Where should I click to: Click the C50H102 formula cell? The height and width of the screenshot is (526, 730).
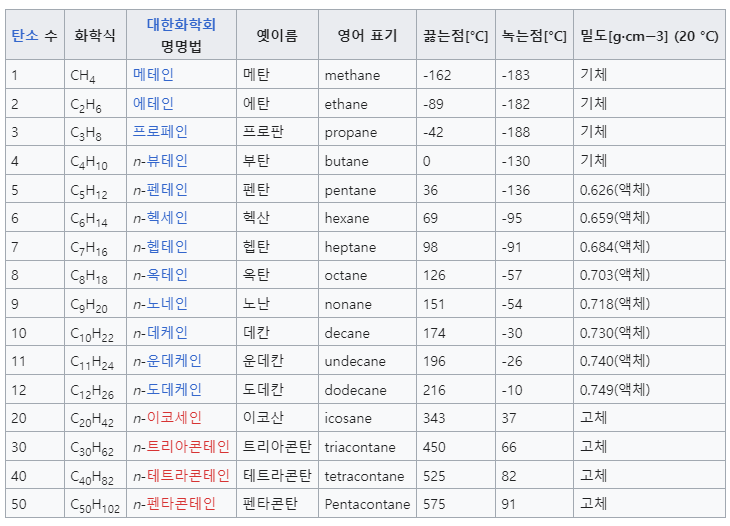(x=95, y=505)
